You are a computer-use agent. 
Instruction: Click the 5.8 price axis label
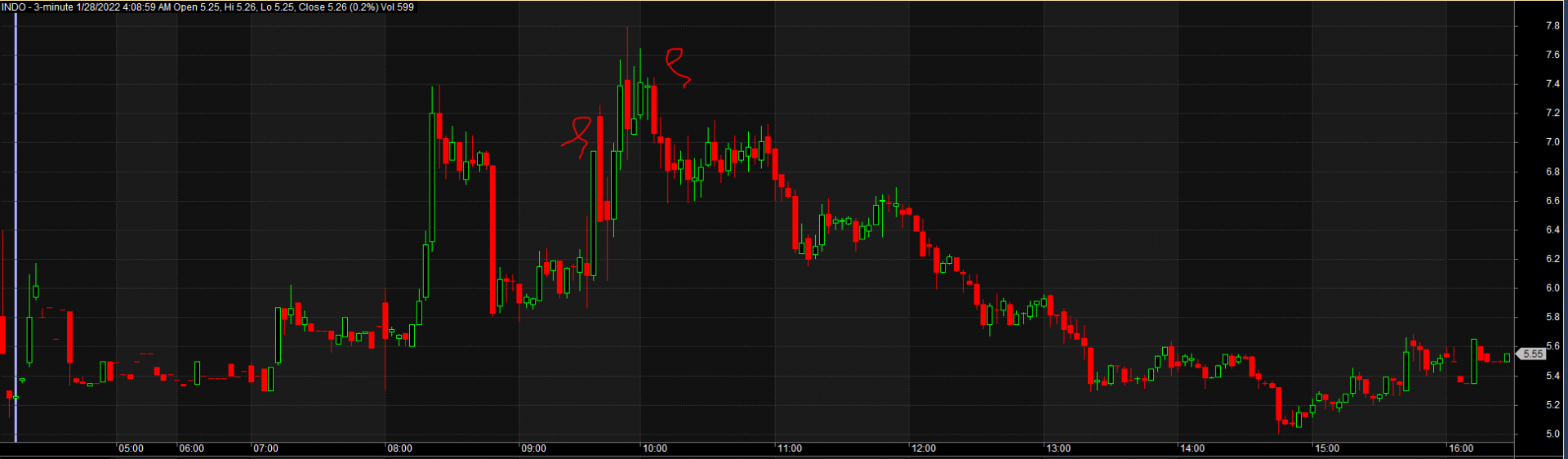point(1552,318)
